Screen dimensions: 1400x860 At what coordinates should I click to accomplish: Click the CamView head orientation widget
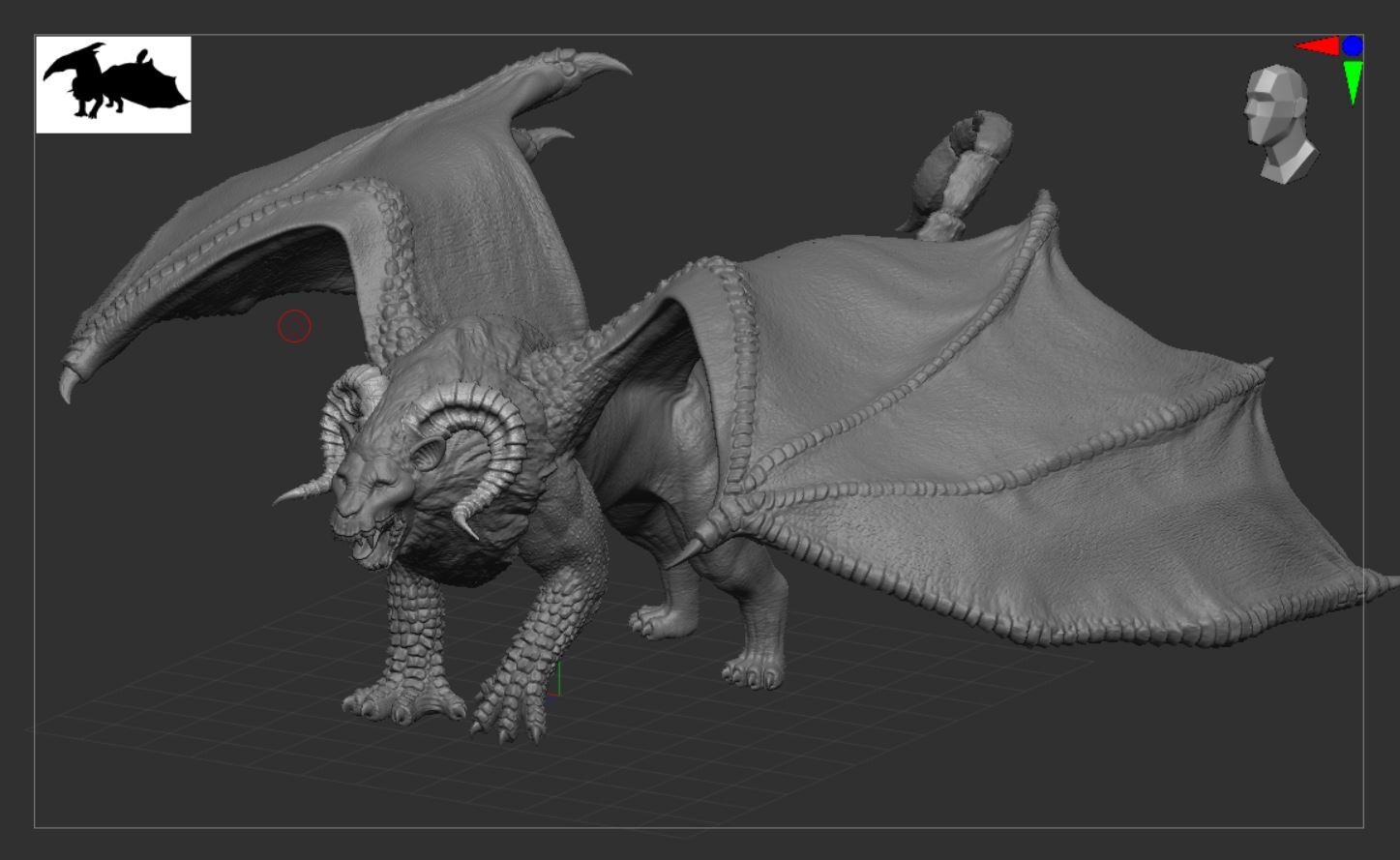1280,124
